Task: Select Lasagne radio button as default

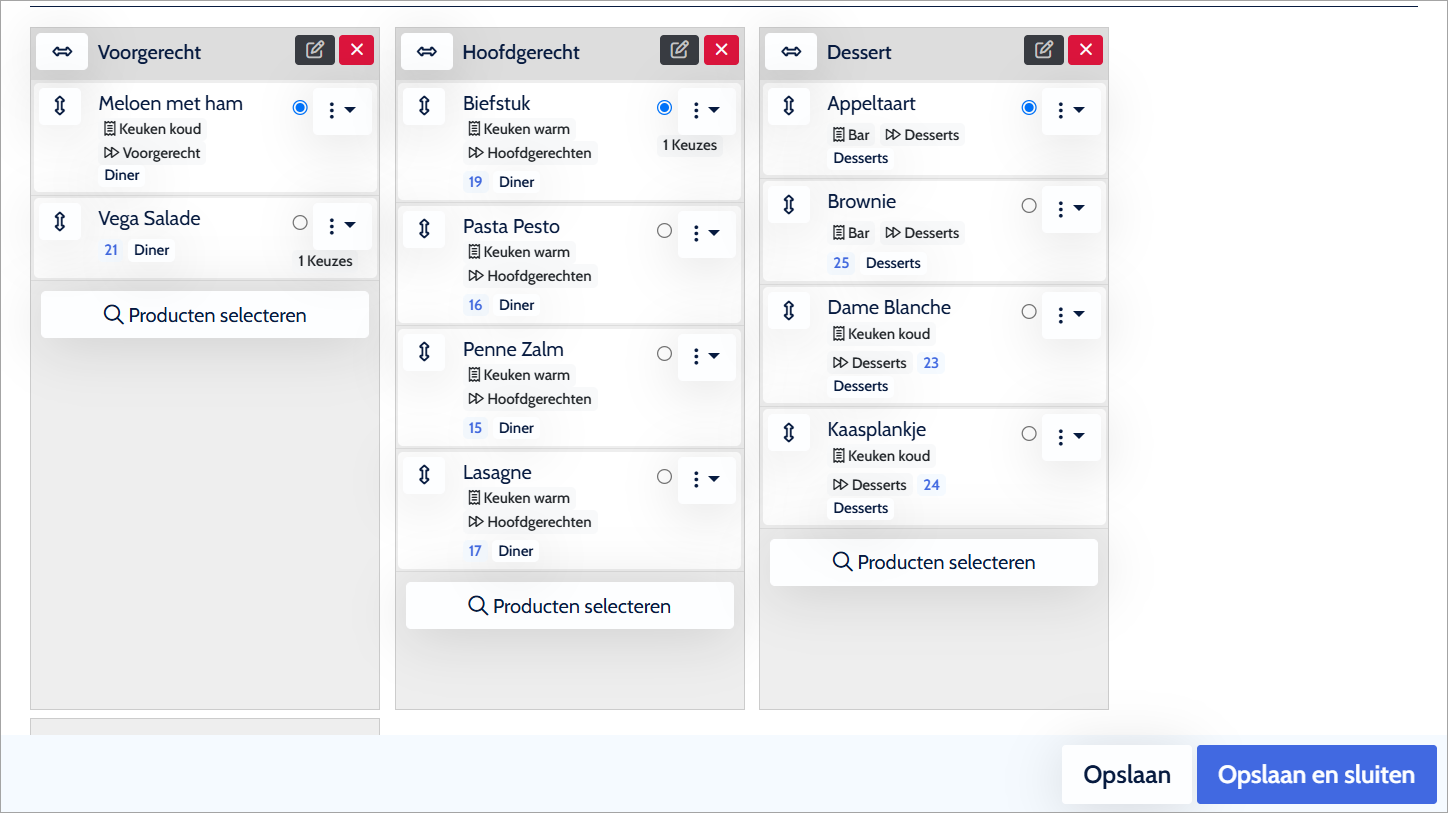Action: pos(664,477)
